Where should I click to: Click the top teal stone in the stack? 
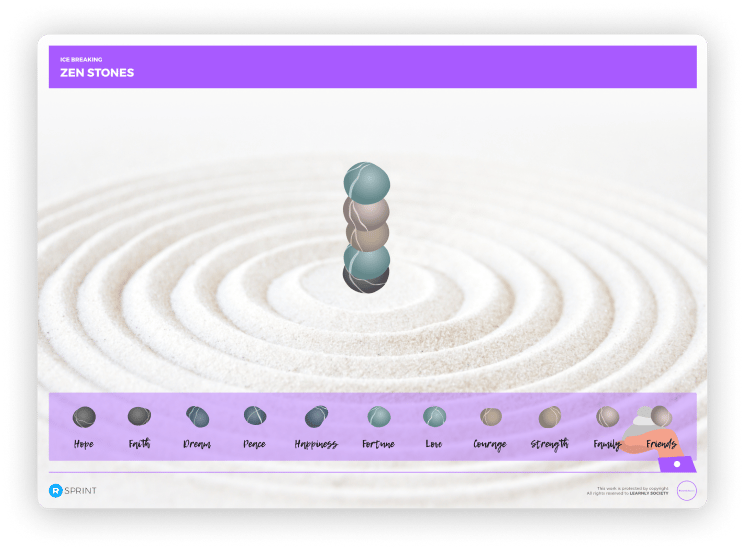(x=367, y=183)
